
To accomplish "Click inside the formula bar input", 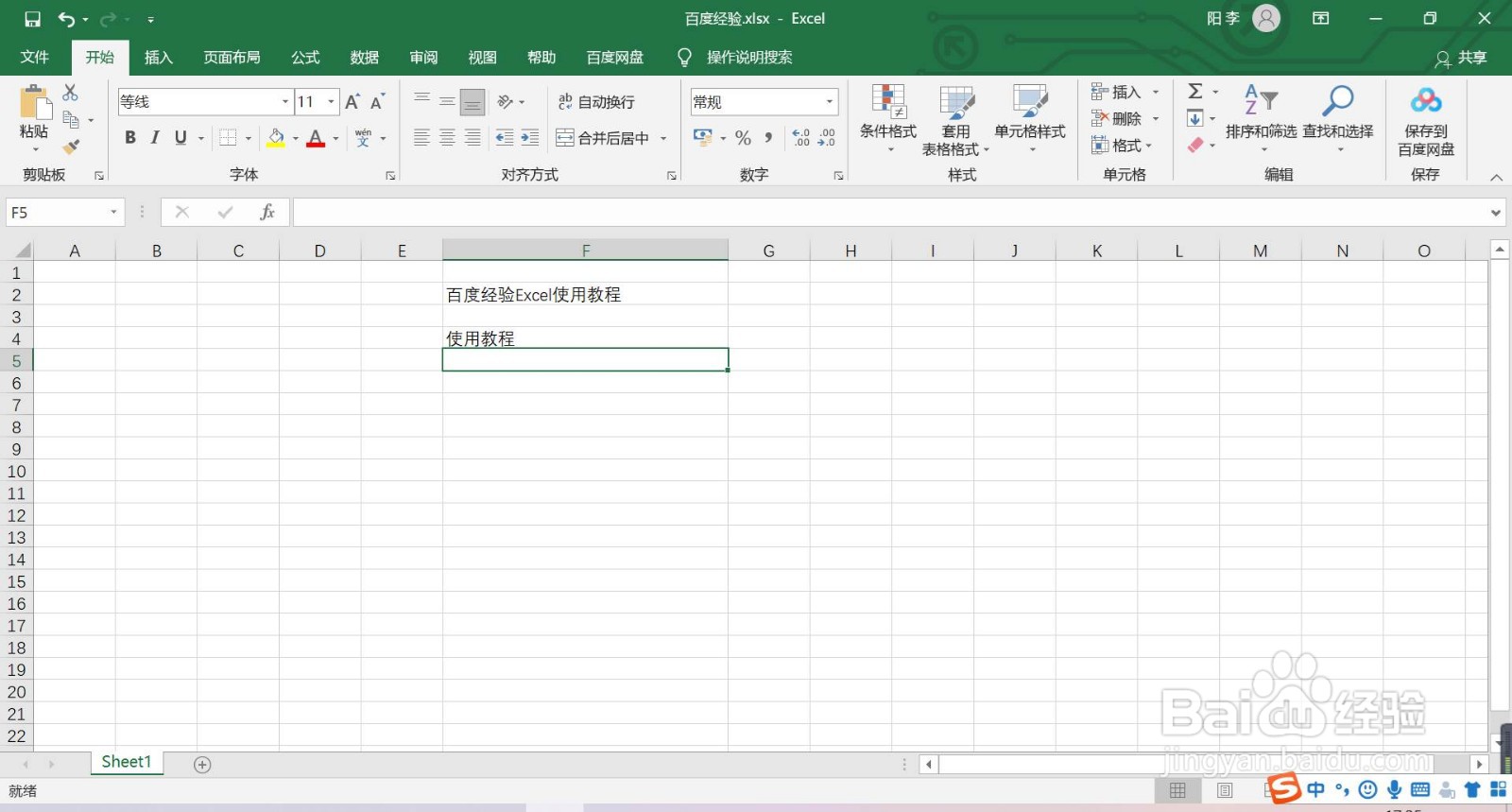I will coord(888,213).
